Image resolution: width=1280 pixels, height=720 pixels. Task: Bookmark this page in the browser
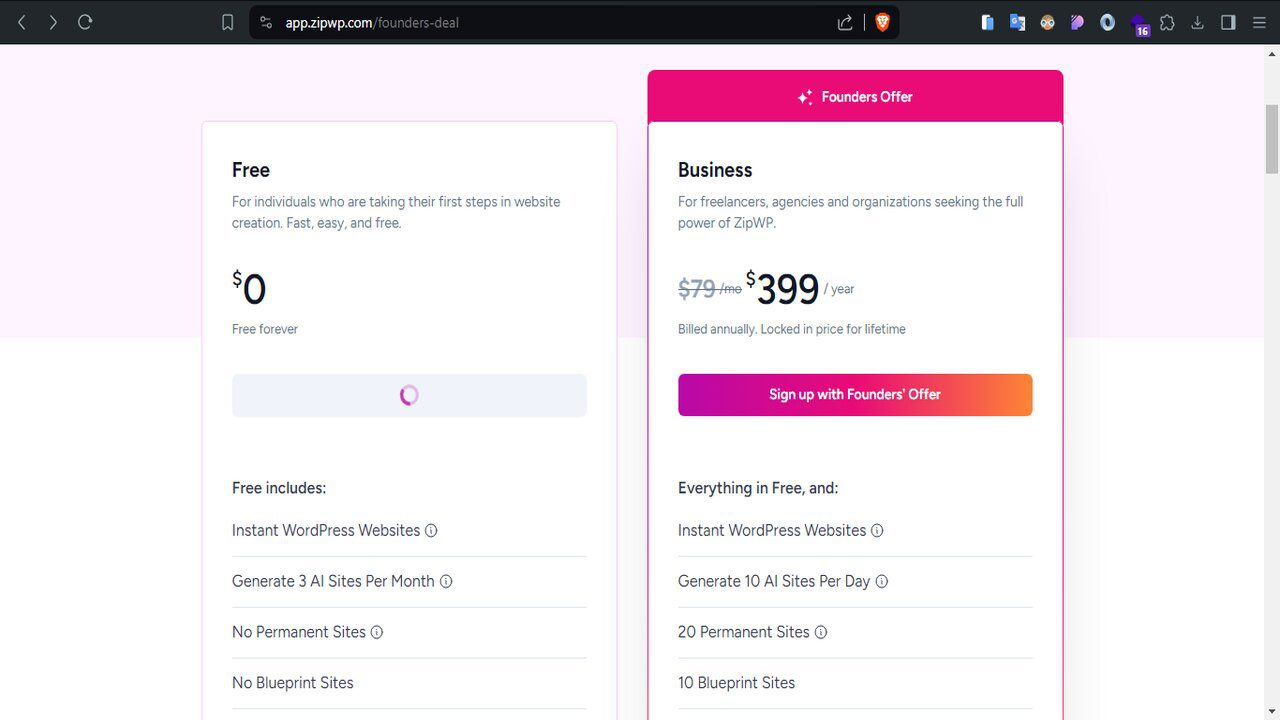click(x=228, y=22)
